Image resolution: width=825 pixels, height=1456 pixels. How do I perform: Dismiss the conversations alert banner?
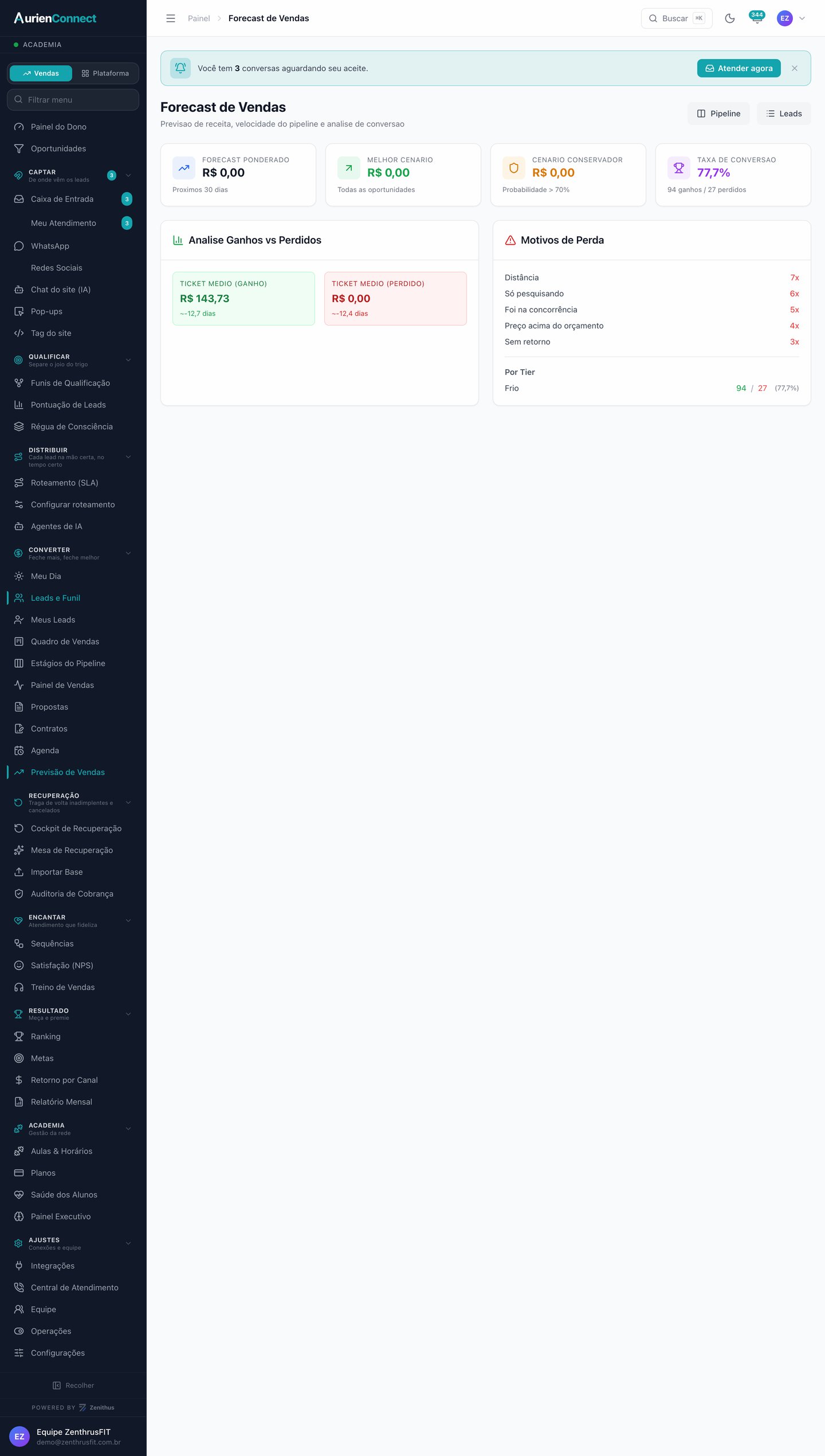[795, 68]
